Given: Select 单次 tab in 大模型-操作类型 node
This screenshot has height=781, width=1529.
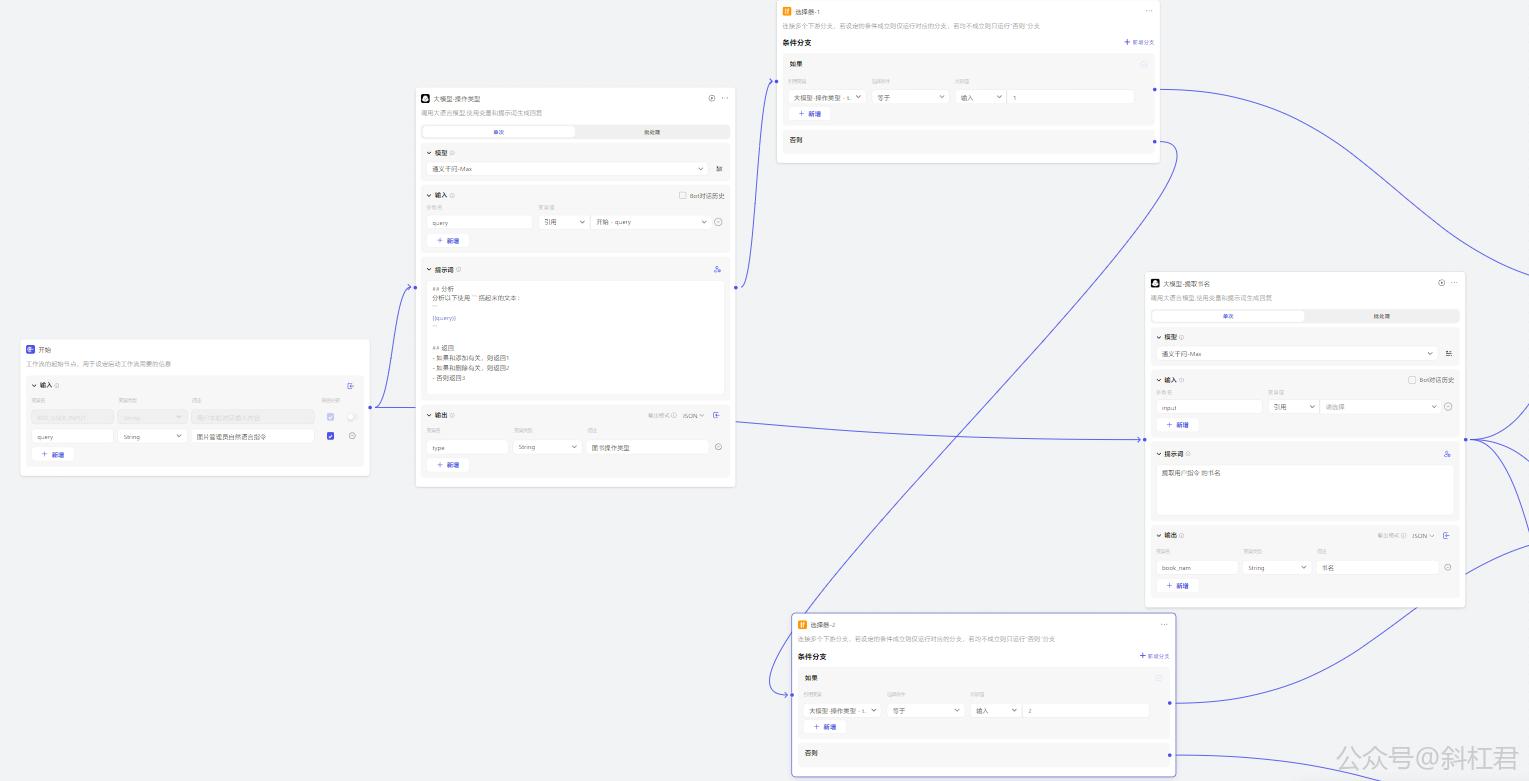Looking at the screenshot, I should click(x=499, y=132).
